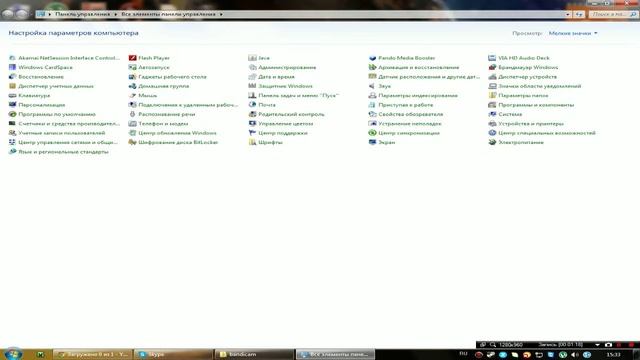Open the Мышь mouse icon
The width and height of the screenshot is (640, 360).
click(132, 96)
